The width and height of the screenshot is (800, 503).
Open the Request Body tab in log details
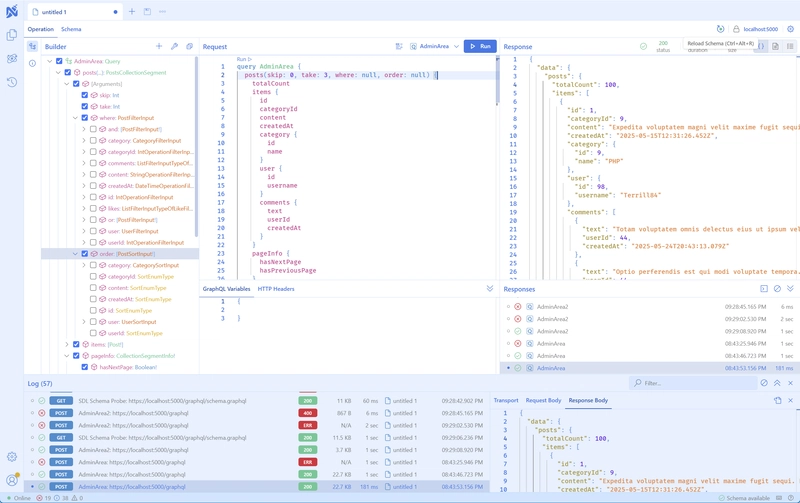pos(543,400)
